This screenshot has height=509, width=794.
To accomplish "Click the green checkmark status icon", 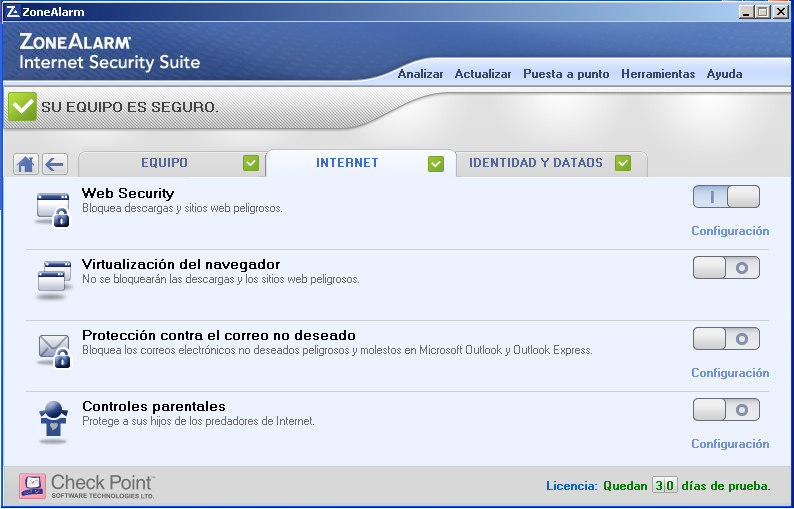I will pyautogui.click(x=22, y=106).
